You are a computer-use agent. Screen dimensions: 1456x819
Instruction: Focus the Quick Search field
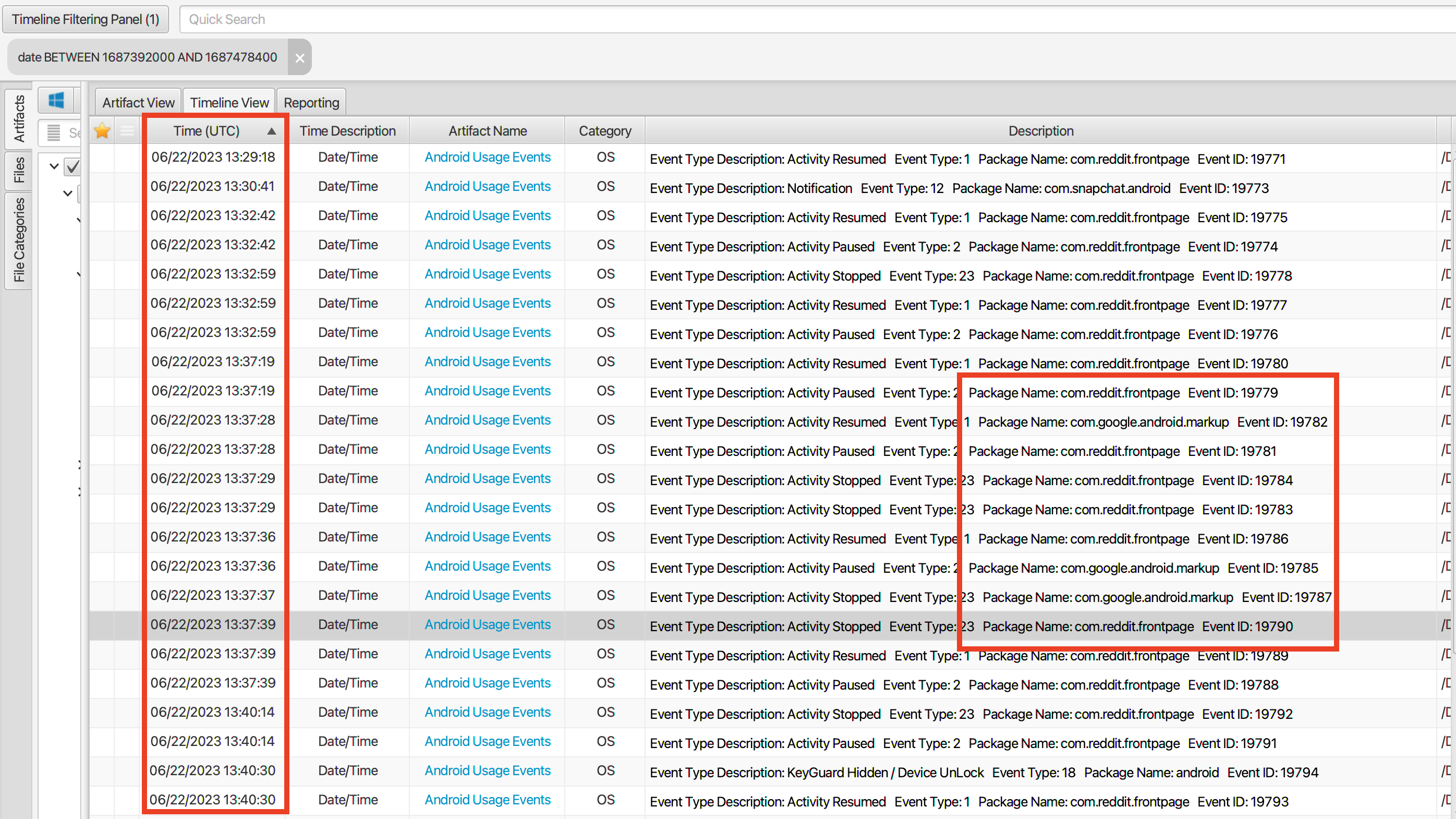(817, 19)
